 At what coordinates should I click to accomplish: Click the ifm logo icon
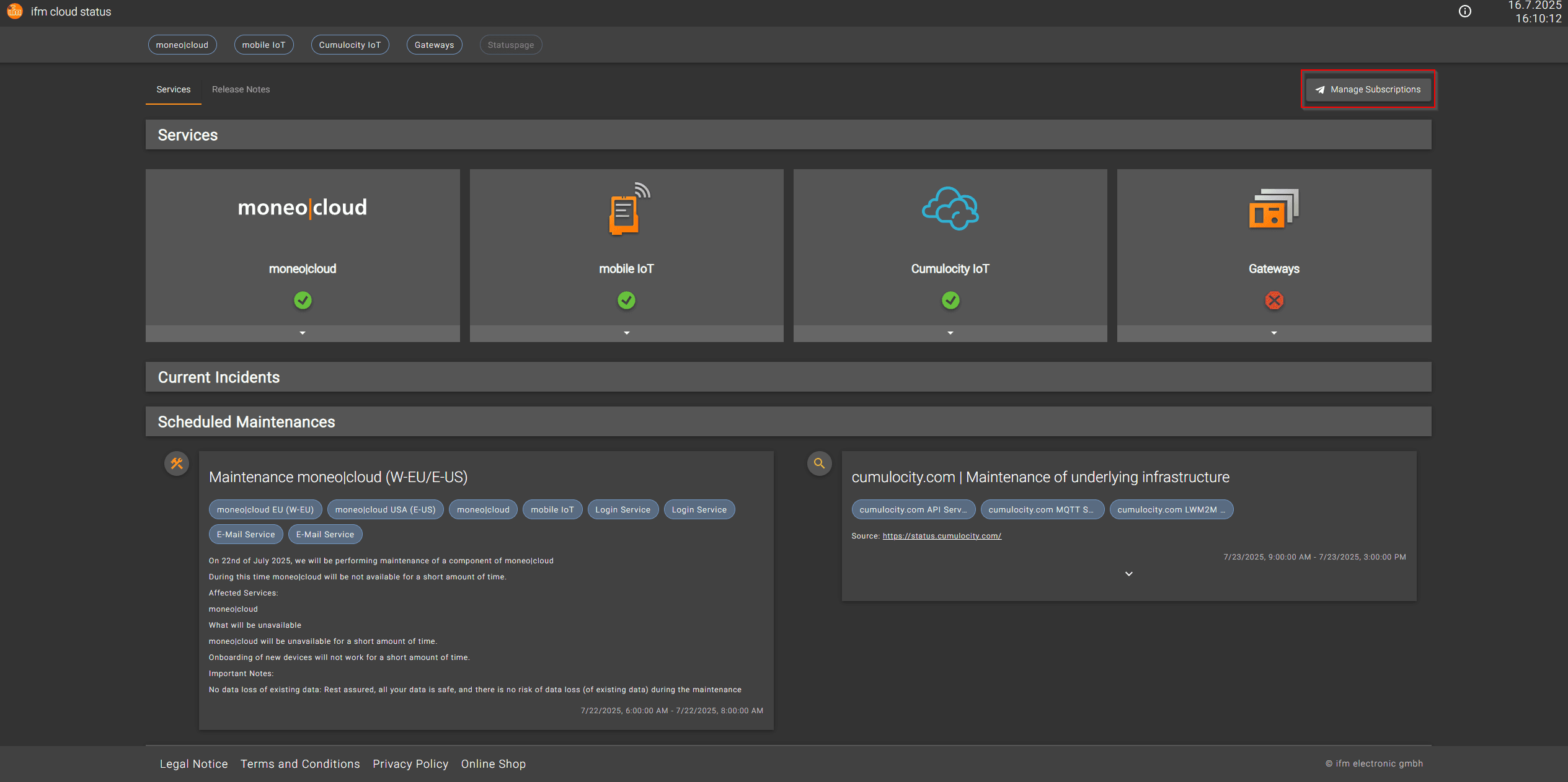tap(15, 11)
